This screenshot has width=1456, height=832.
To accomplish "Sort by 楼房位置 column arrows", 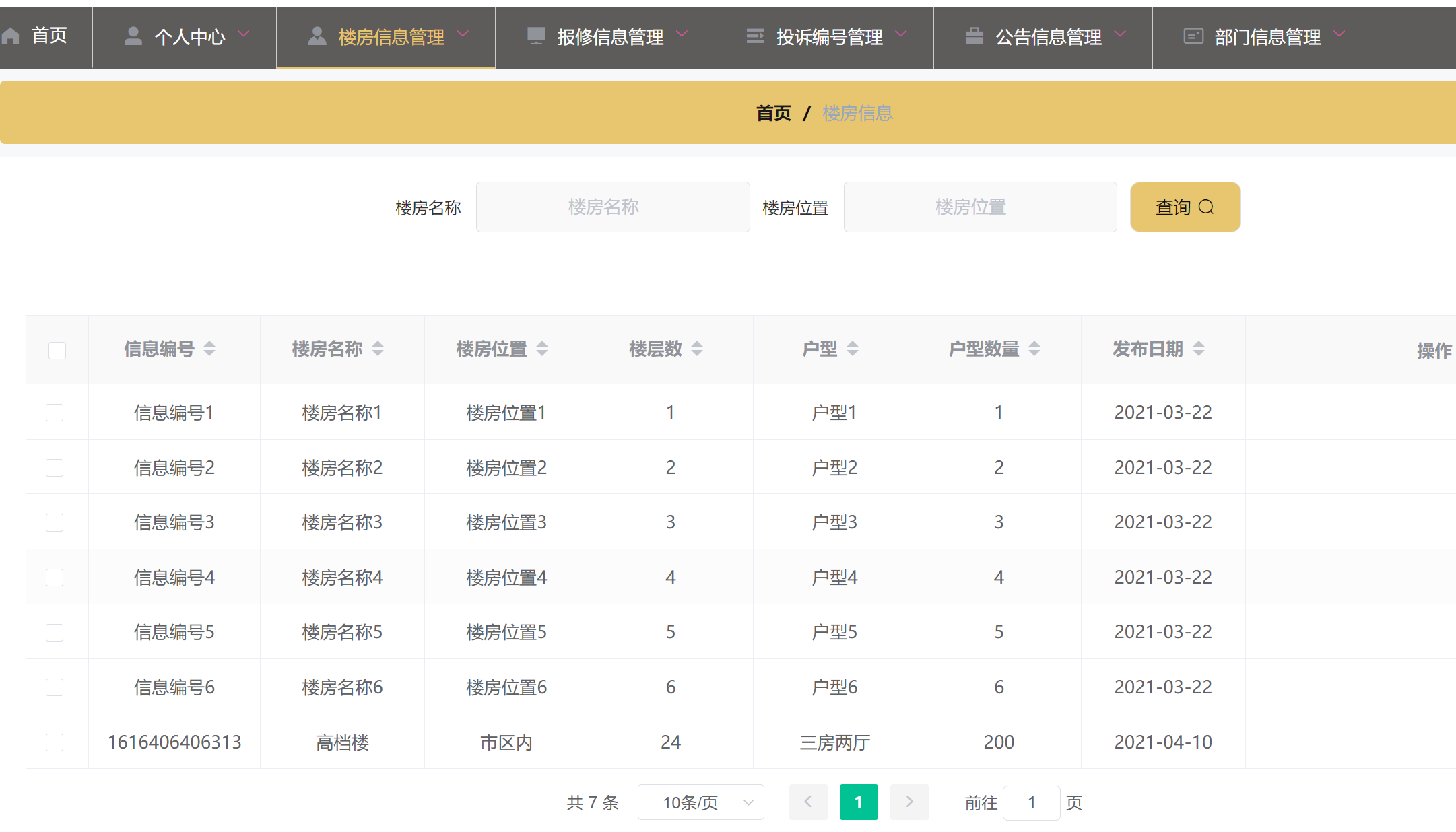I will point(542,349).
